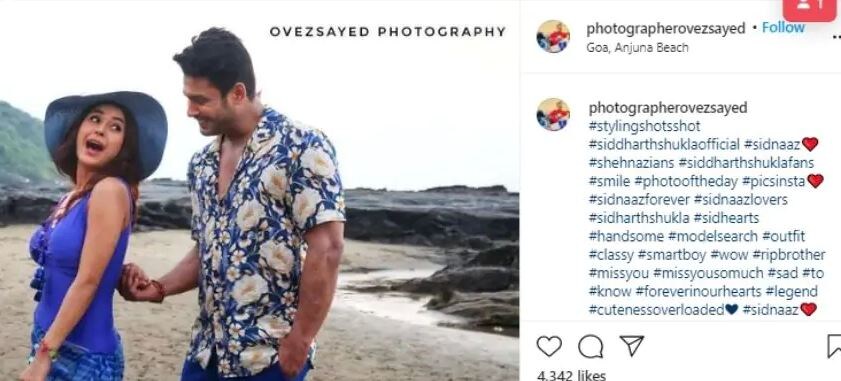Open photographerovezsayed username in caption

click(668, 108)
